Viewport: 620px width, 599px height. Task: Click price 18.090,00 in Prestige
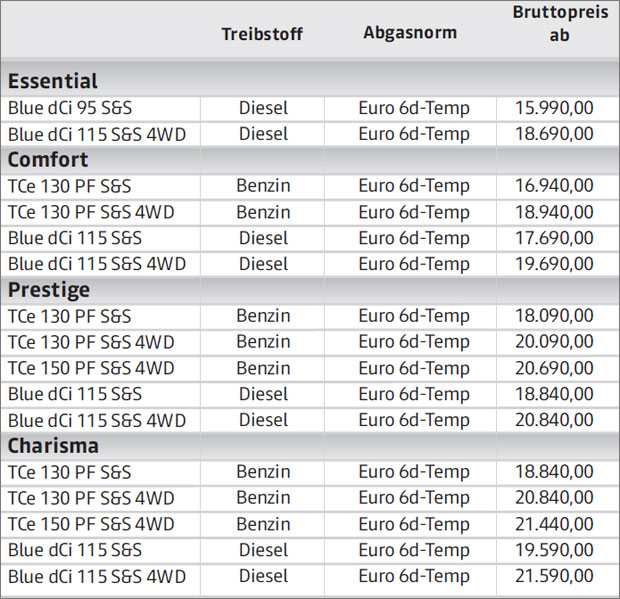tap(554, 316)
